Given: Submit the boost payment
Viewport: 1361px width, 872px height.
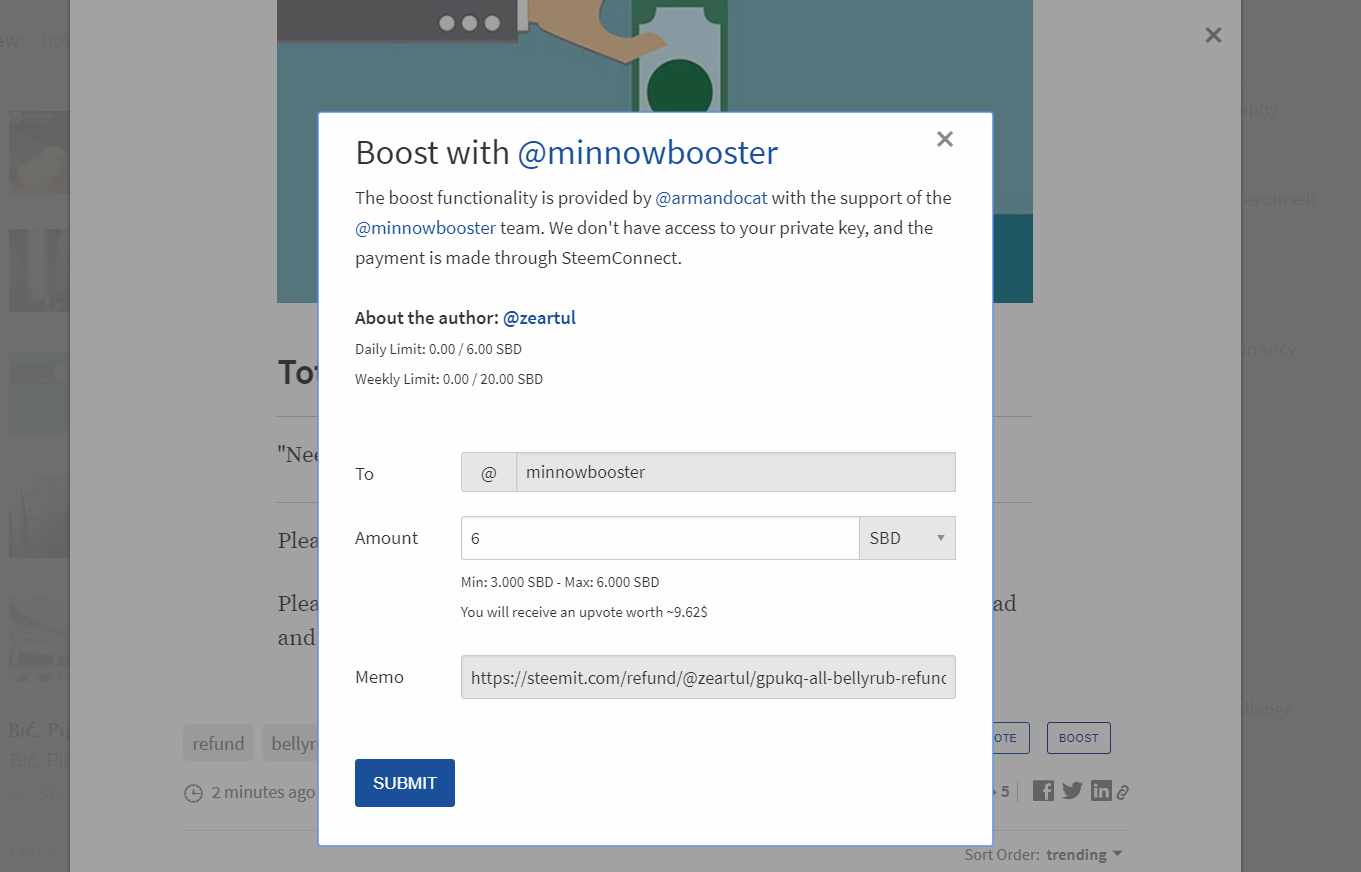Looking at the screenshot, I should (x=405, y=783).
